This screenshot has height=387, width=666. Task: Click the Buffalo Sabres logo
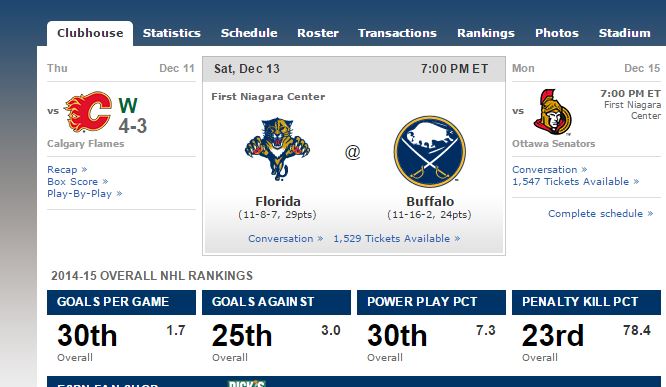tap(429, 152)
